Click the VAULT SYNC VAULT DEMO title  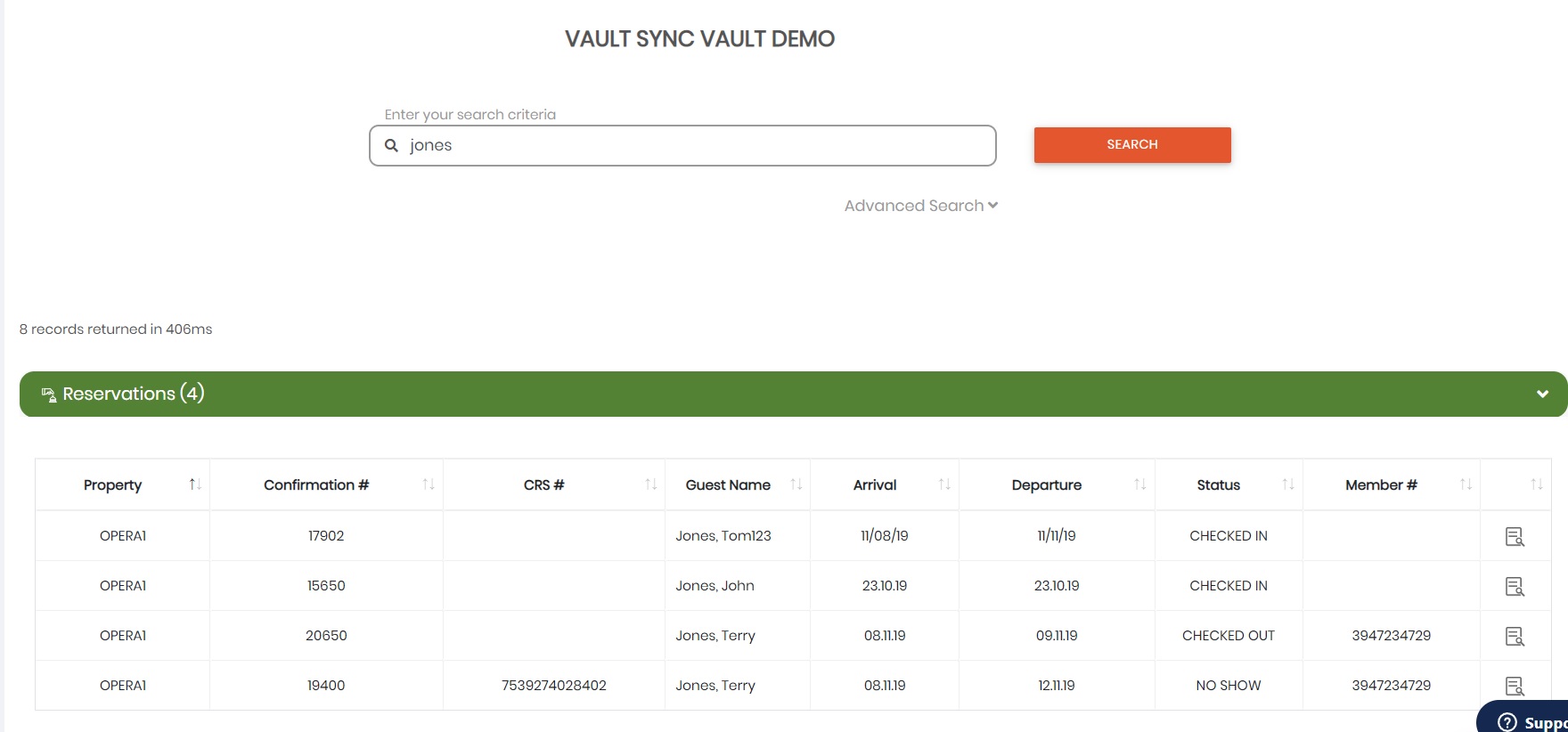pyautogui.click(x=700, y=39)
